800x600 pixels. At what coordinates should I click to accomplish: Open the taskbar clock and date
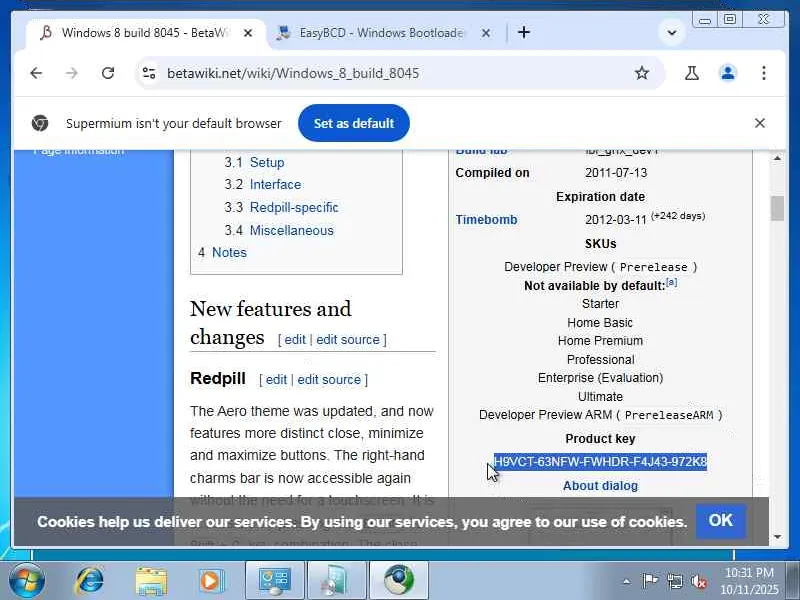[749, 581]
